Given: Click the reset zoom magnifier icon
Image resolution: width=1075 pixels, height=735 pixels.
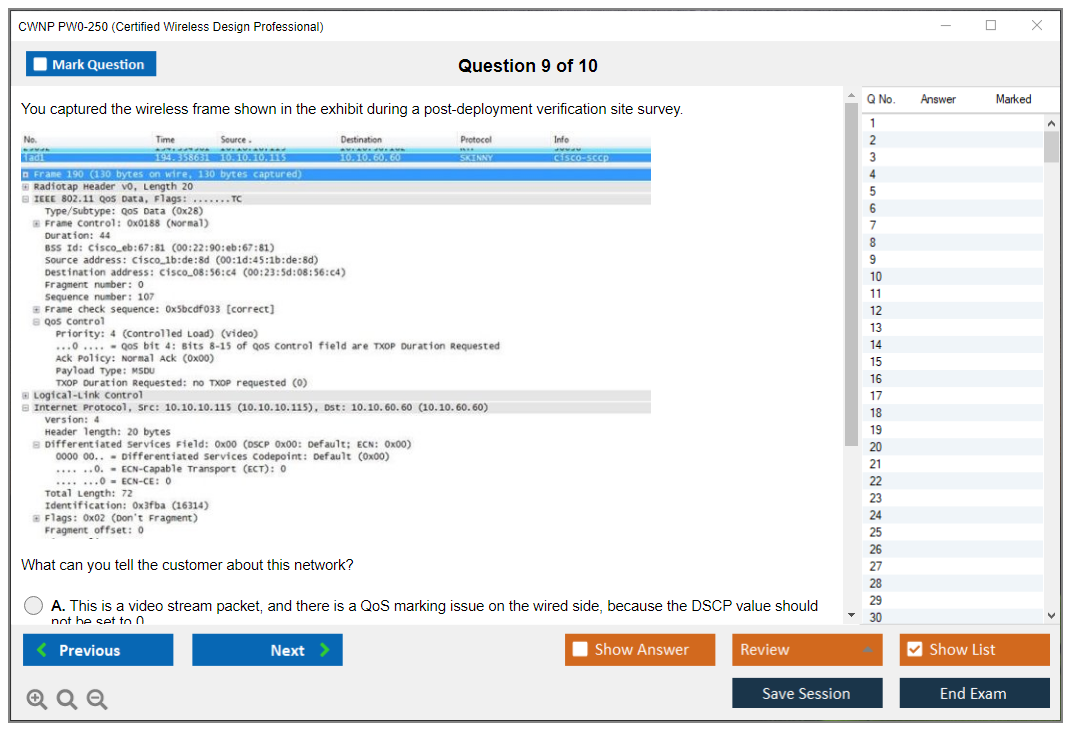Looking at the screenshot, I should point(67,700).
